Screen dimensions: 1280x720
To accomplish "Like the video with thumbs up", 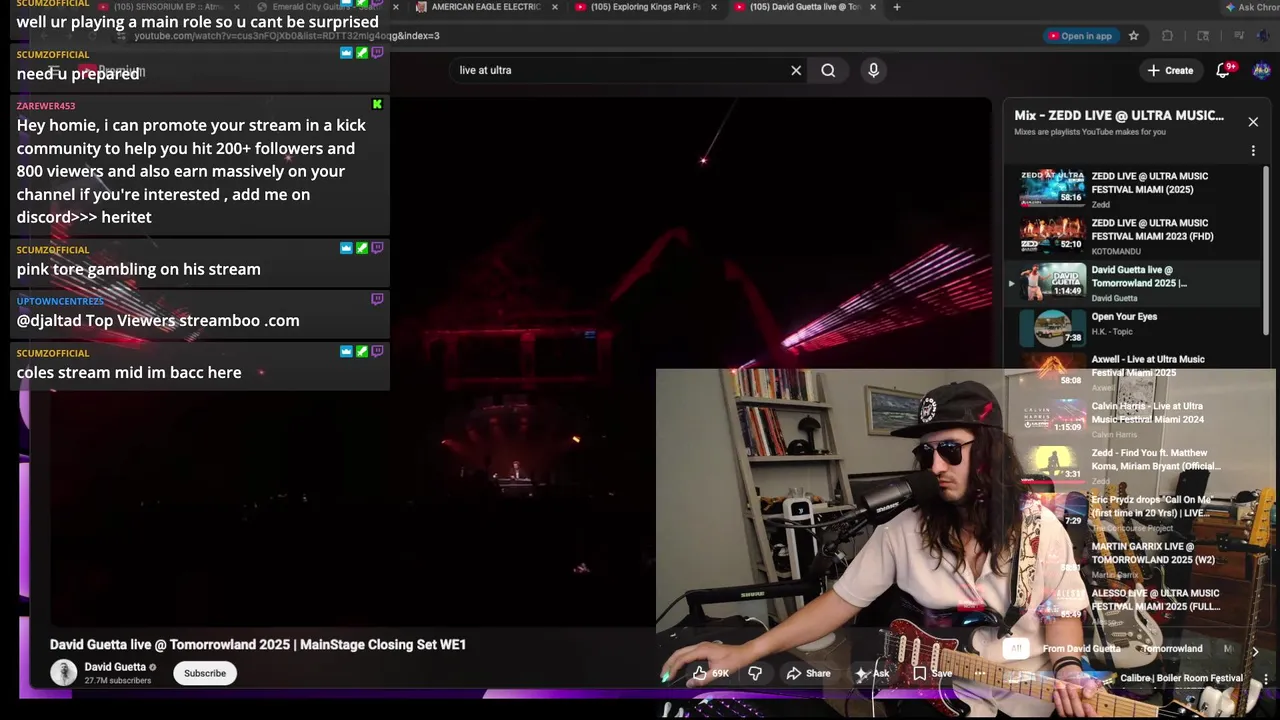I will tap(709, 673).
